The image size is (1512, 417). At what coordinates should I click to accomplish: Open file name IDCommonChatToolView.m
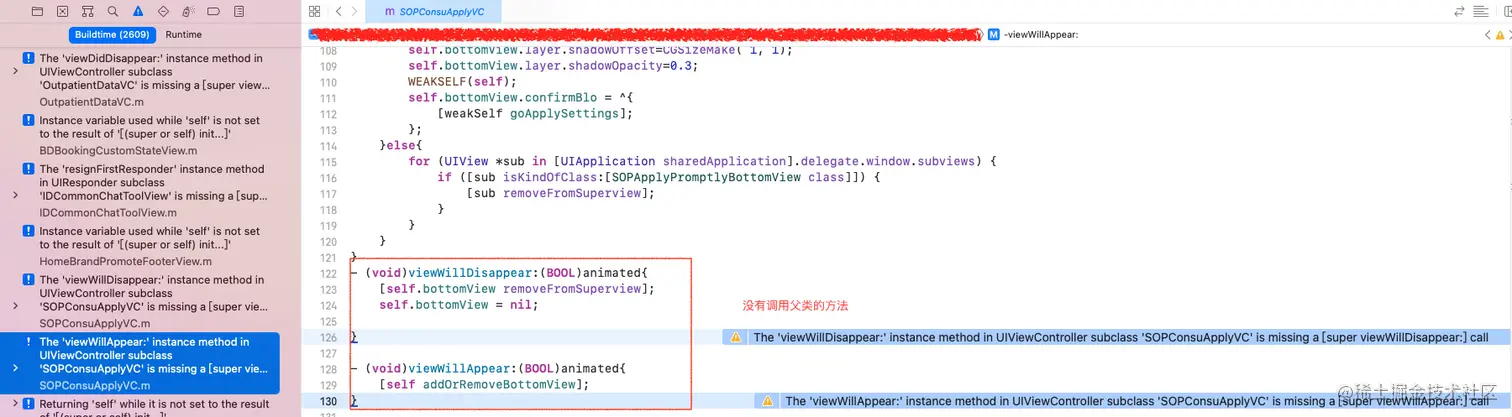click(108, 212)
